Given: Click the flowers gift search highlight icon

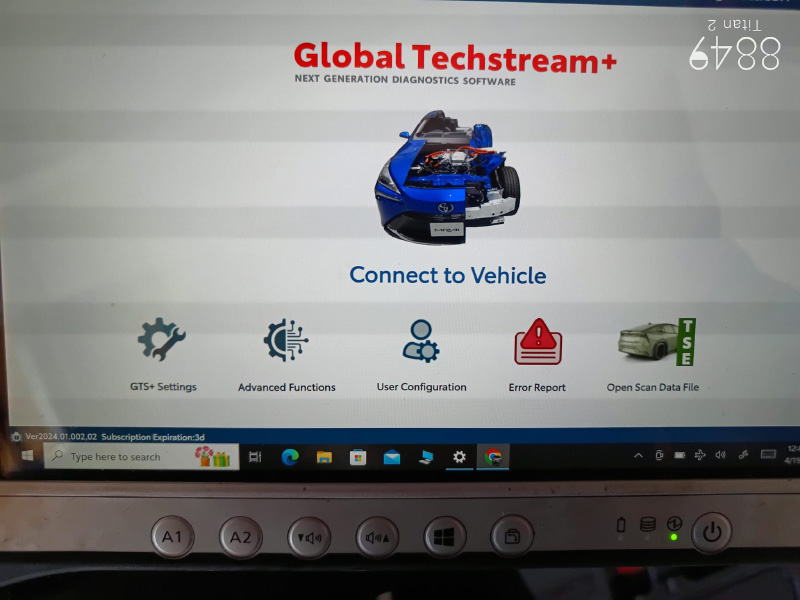Looking at the screenshot, I should click(x=212, y=457).
